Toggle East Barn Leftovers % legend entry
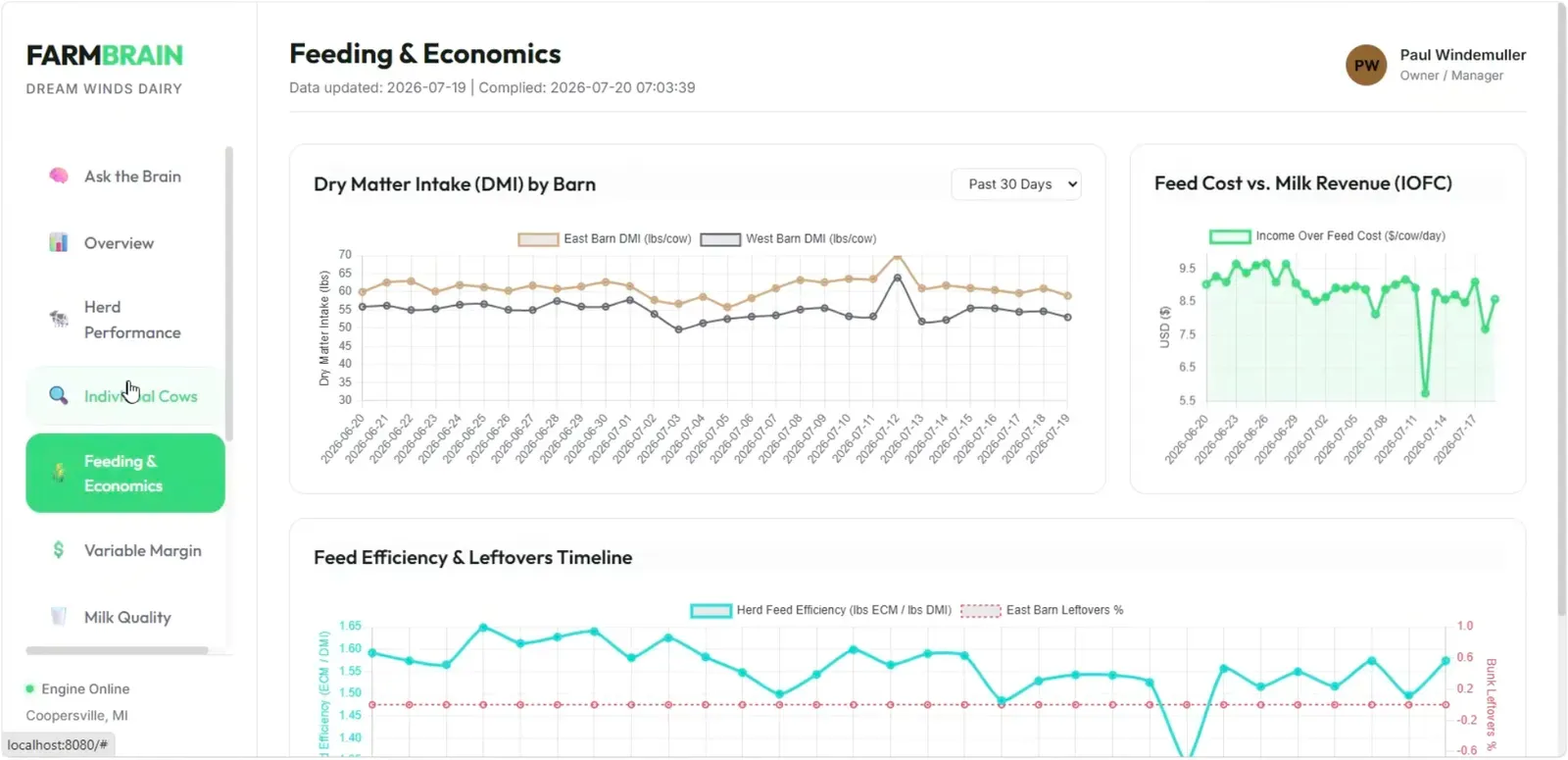The image size is (1568, 760). (x=1042, y=610)
